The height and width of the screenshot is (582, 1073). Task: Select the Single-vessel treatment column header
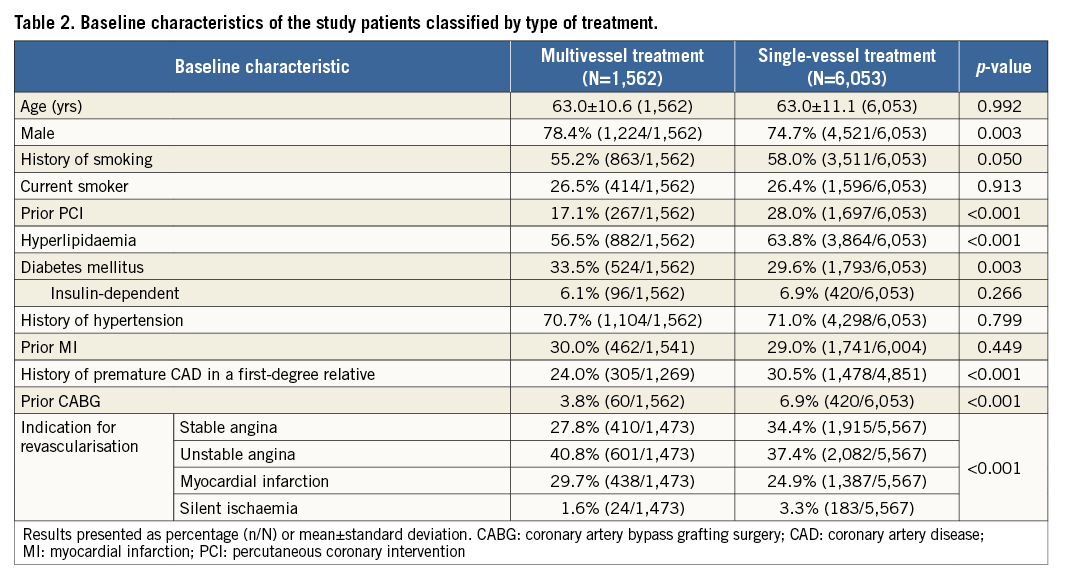click(x=845, y=67)
